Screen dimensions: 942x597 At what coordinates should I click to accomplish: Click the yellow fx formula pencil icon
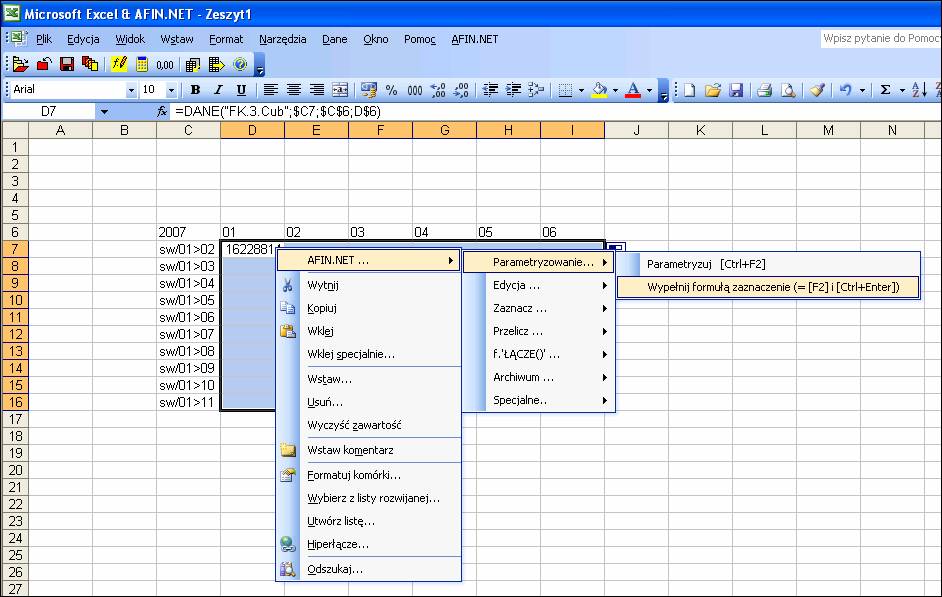tap(119, 64)
